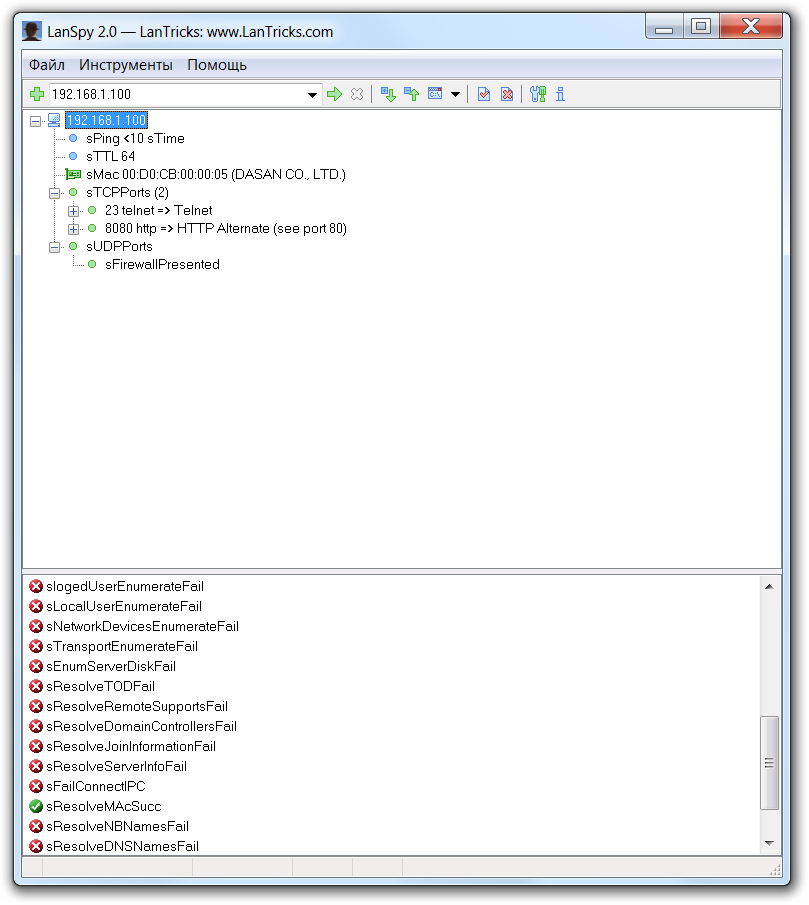Image resolution: width=809 pixels, height=905 pixels.
Task: Click the sResolveTODFail log entry
Action: click(x=100, y=686)
